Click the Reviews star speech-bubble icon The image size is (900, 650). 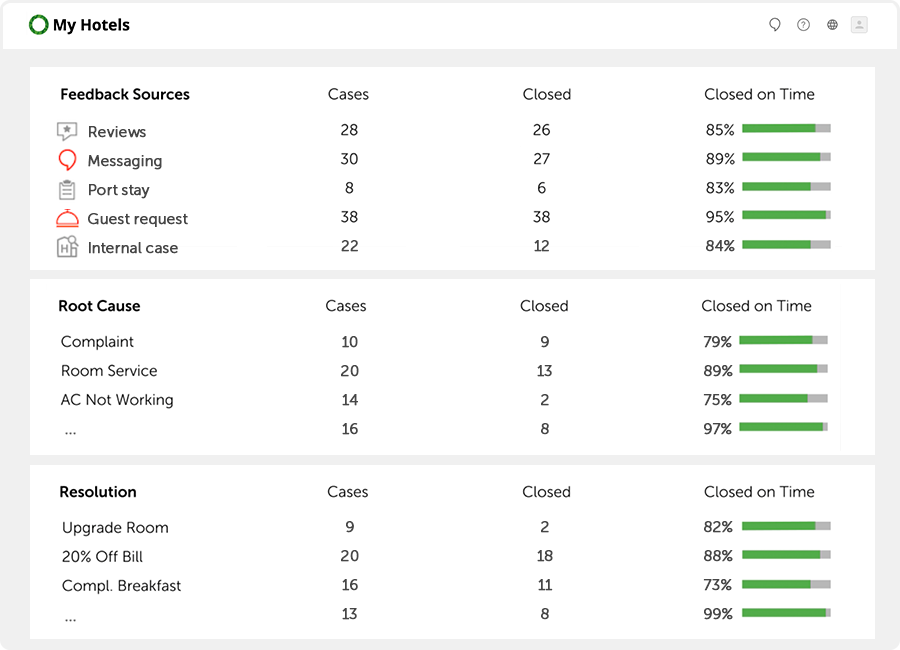point(67,131)
